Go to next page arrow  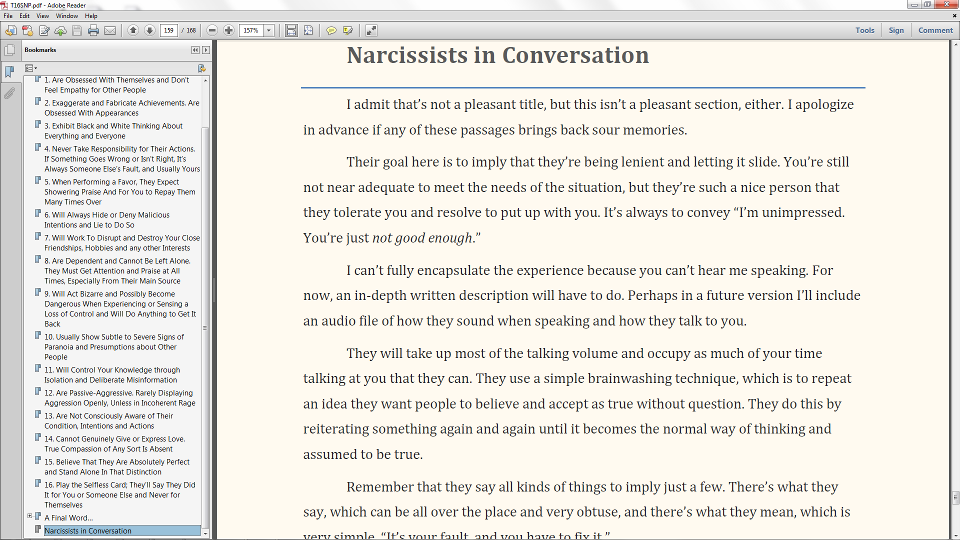(x=149, y=31)
